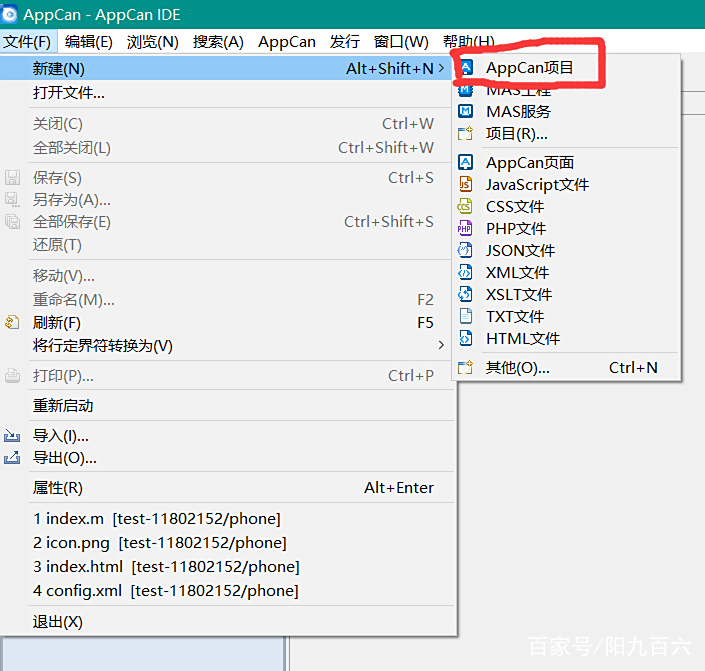Click the import icon beside 导入(I)
This screenshot has width=705, height=671.
pos(12,435)
